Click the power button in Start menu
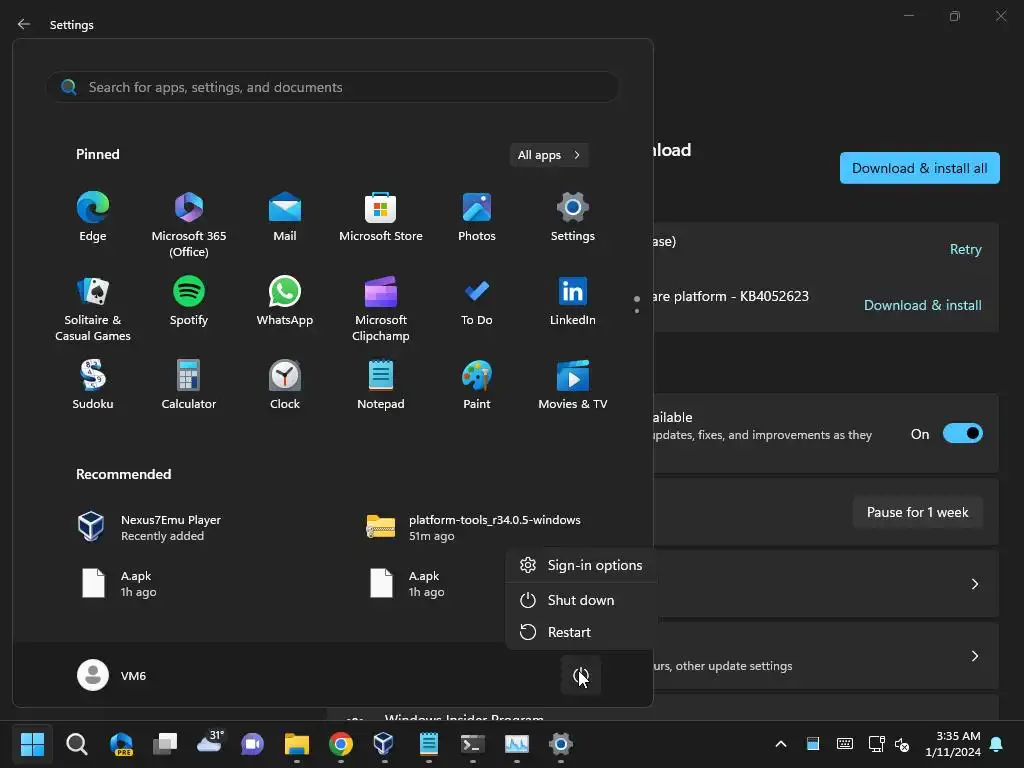This screenshot has width=1024, height=768. 581,675
